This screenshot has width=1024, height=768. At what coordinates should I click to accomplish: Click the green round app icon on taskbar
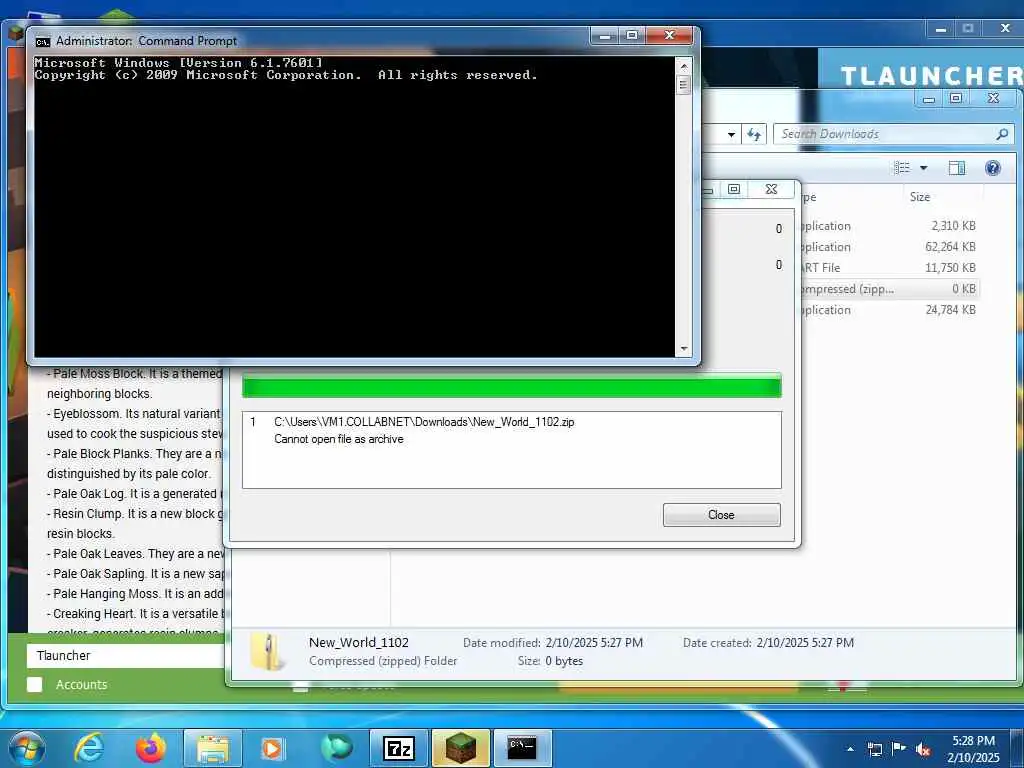click(x=336, y=748)
